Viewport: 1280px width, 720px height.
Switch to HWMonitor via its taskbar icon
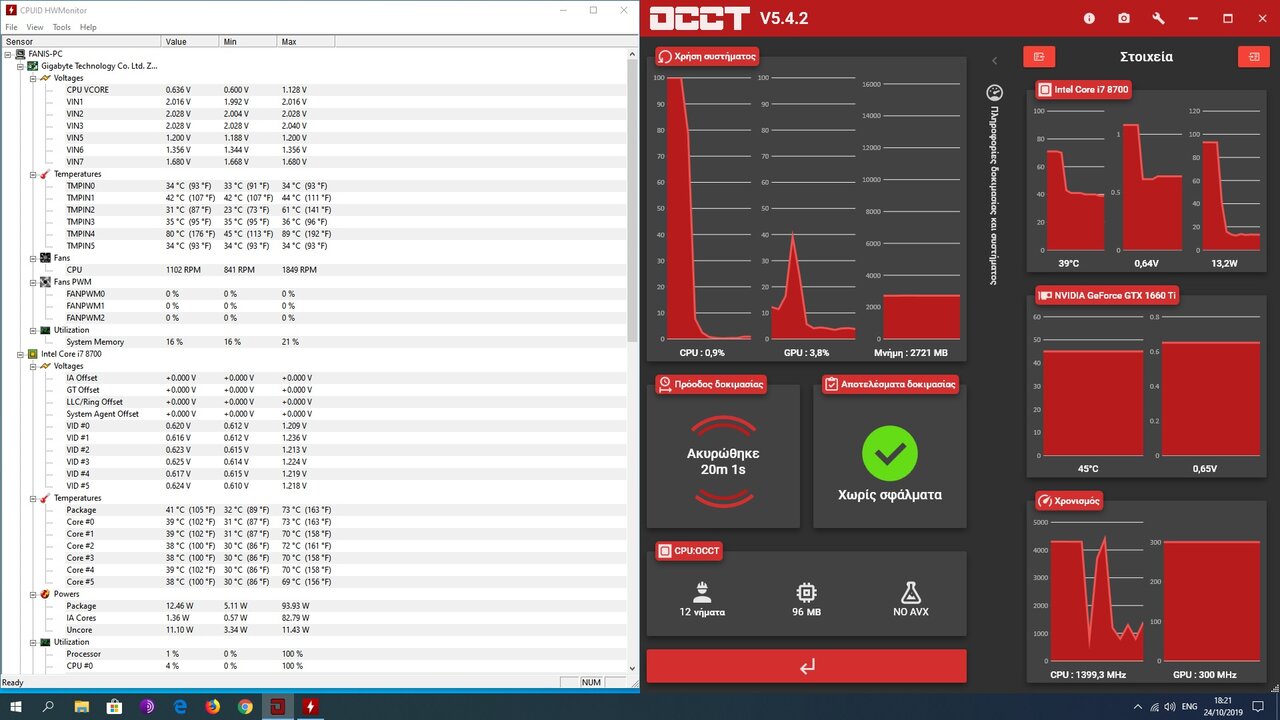[310, 706]
